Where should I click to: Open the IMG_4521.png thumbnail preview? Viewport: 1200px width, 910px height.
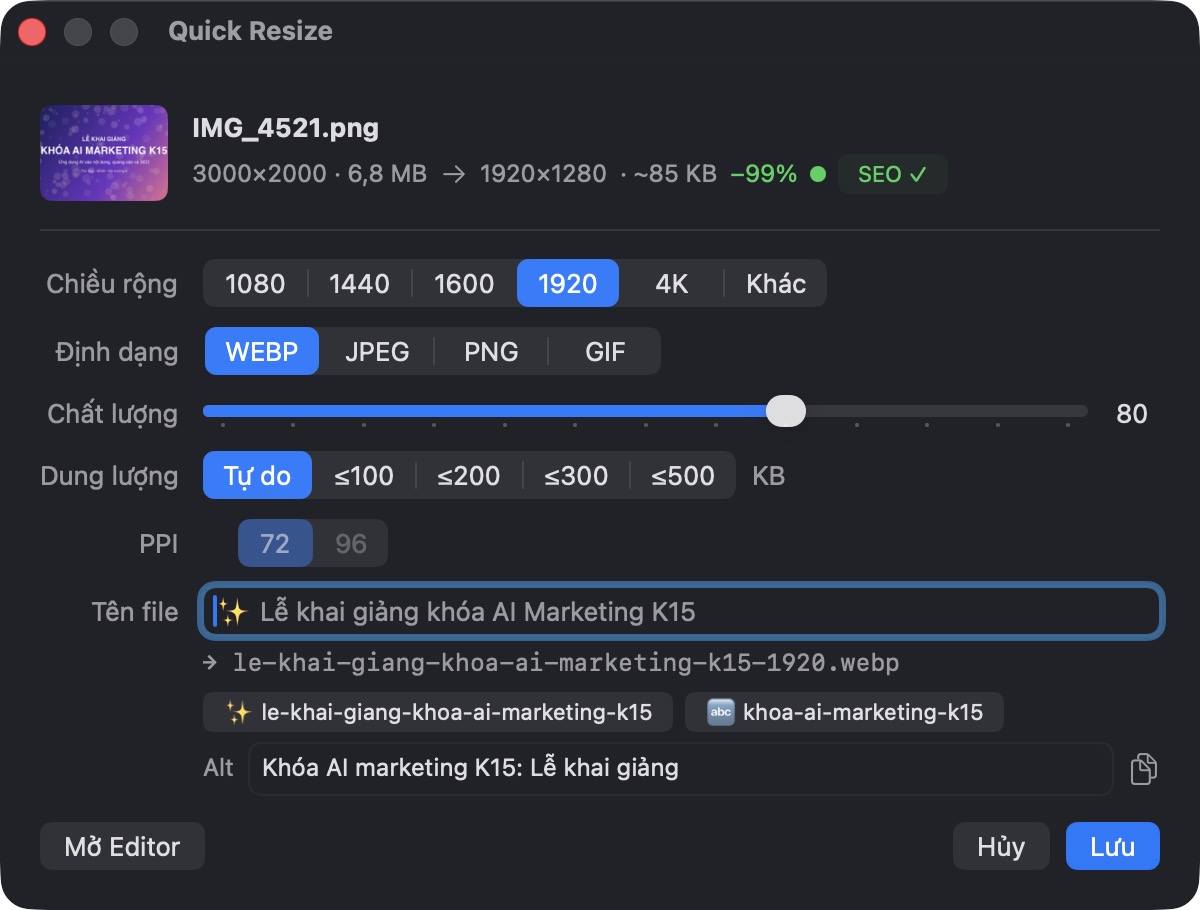[x=104, y=153]
